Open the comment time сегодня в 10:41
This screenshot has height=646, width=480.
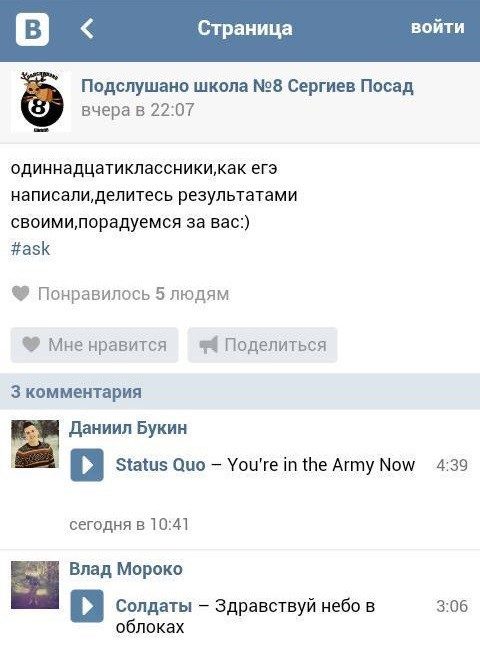pyautogui.click(x=129, y=524)
